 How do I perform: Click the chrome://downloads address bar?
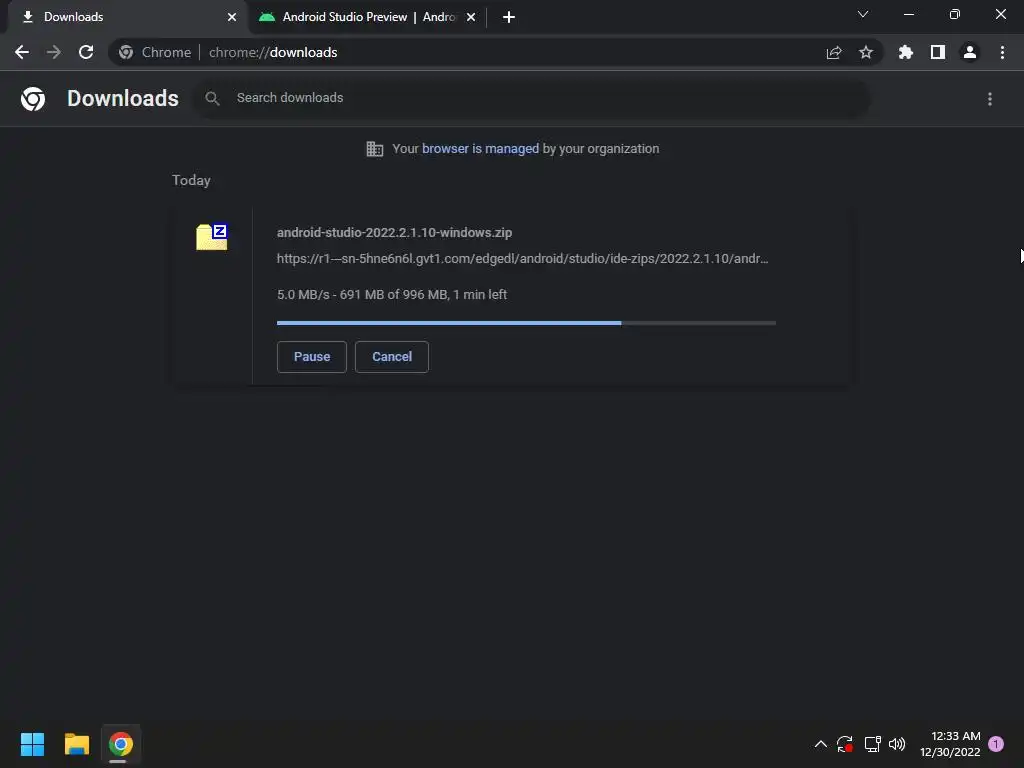tap(496, 52)
